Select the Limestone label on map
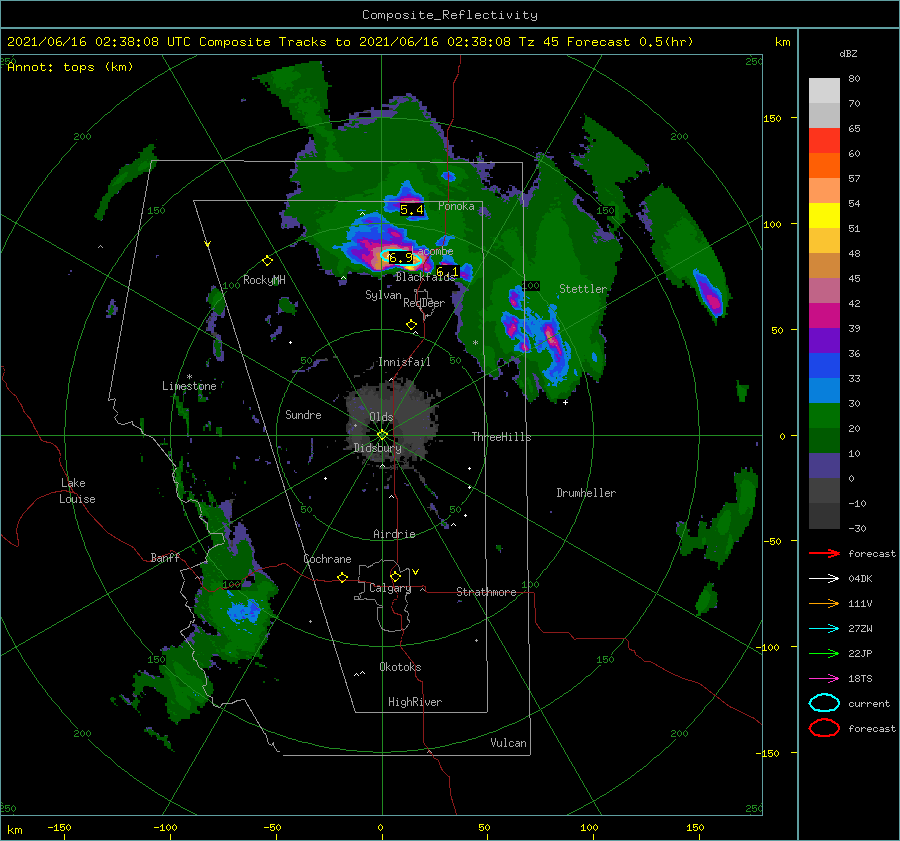The height and width of the screenshot is (841, 900). pyautogui.click(x=189, y=386)
